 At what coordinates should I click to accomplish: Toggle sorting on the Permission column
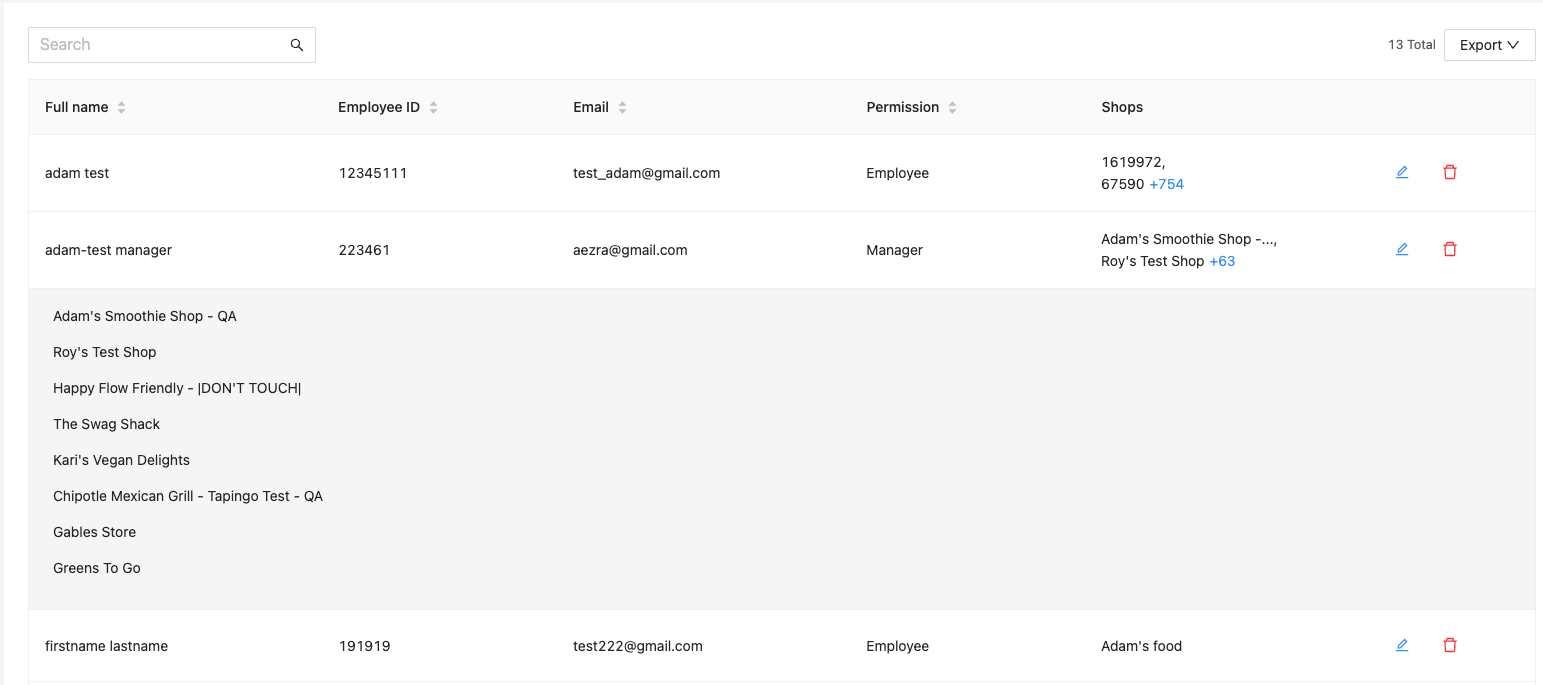(x=952, y=107)
